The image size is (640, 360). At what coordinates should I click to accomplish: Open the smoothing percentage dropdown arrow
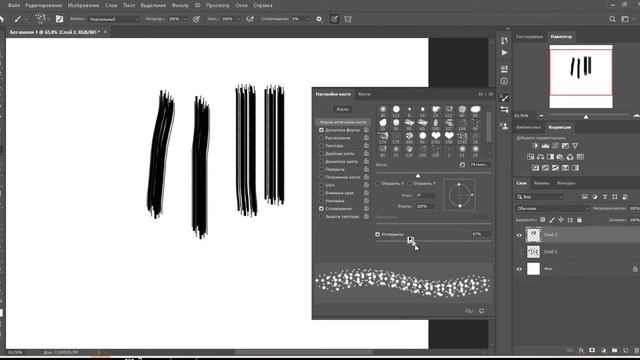pyautogui.click(x=308, y=19)
